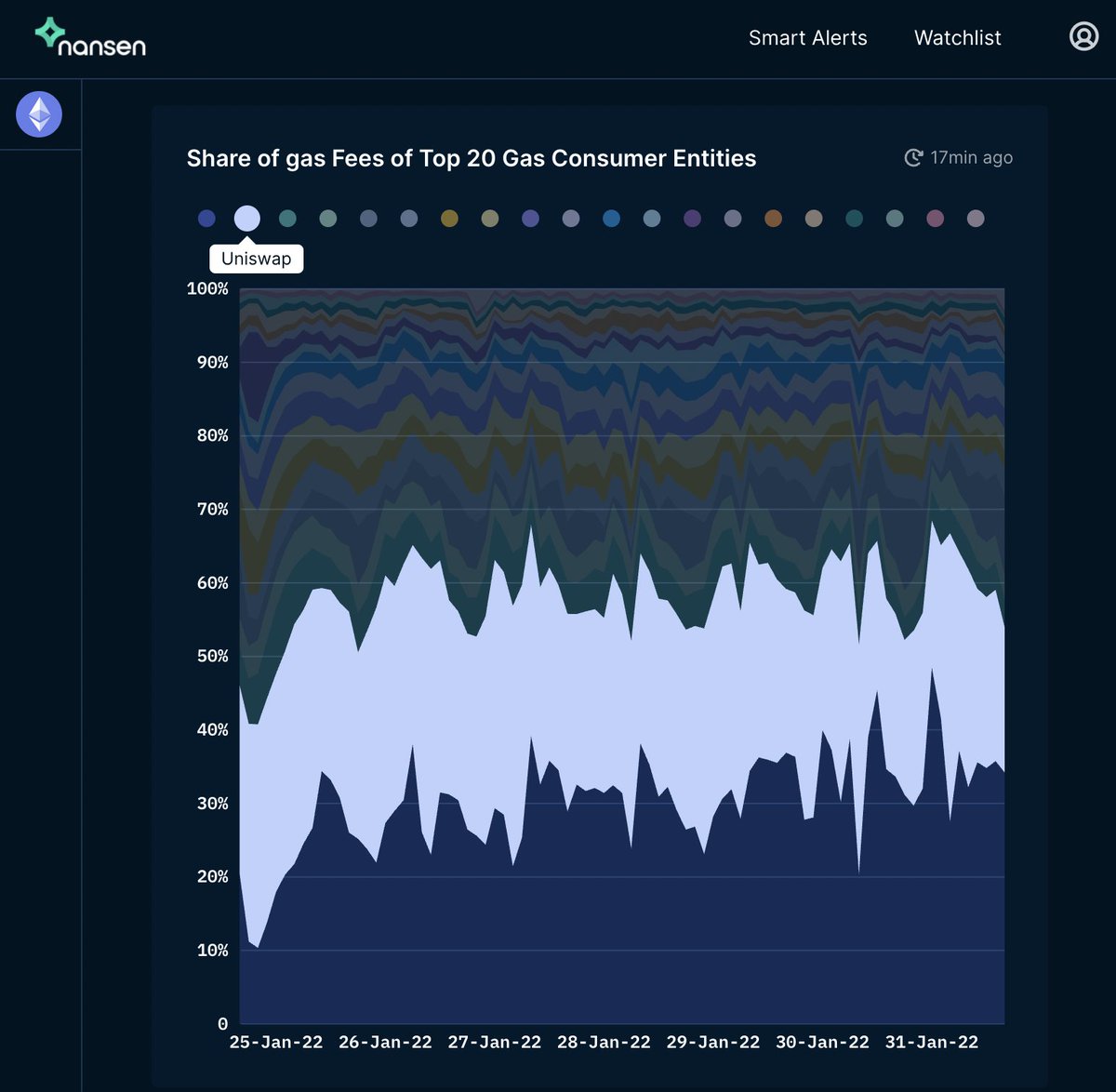1116x1092 pixels.
Task: Select the yellow legend color swatch
Action: point(449,218)
